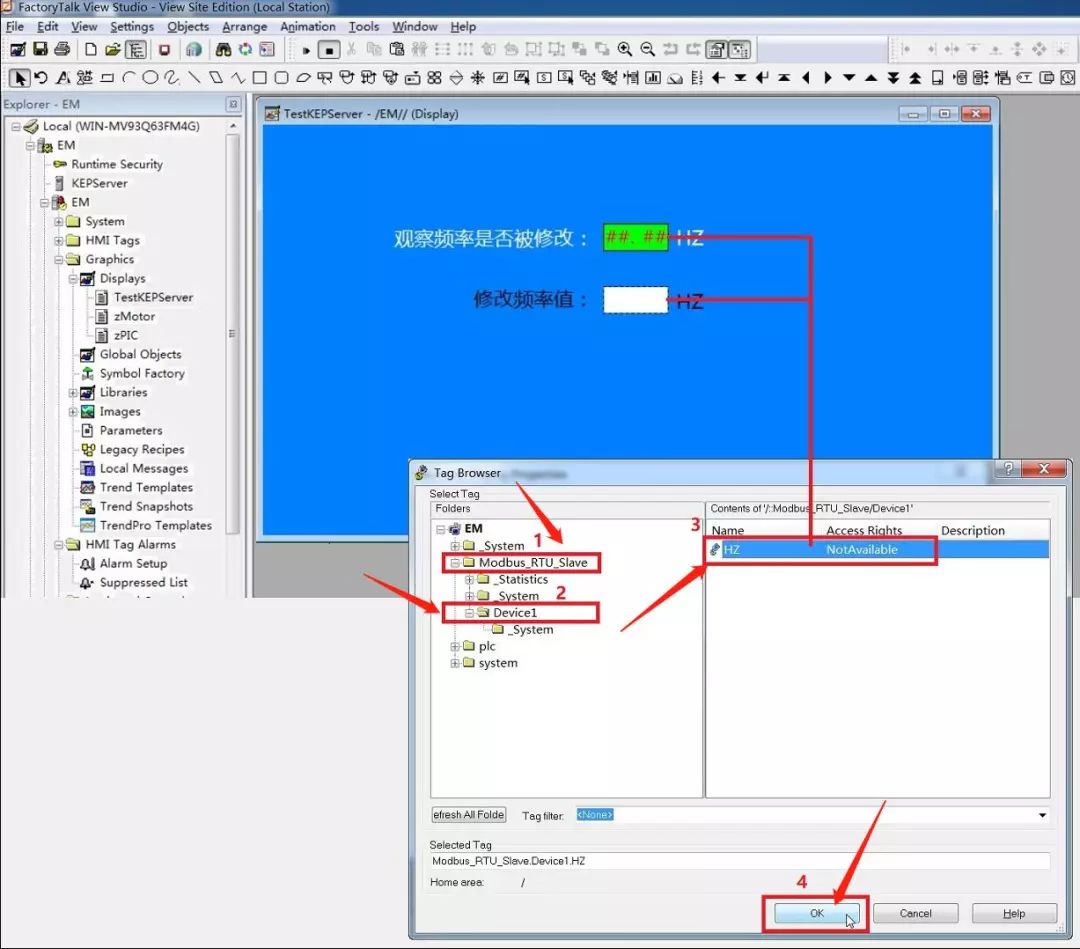Expand the plc folder in Tag Browser
1080x949 pixels.
pyautogui.click(x=455, y=646)
